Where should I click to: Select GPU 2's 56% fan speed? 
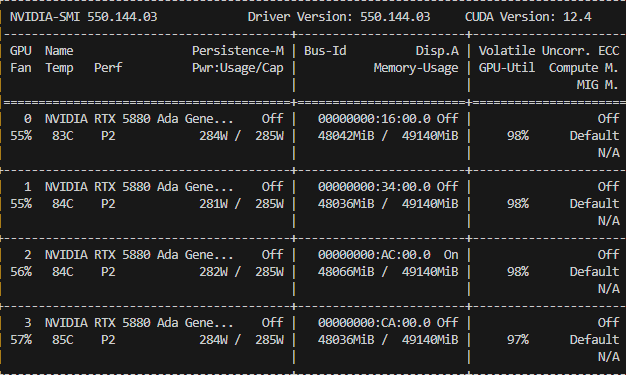click(21, 272)
